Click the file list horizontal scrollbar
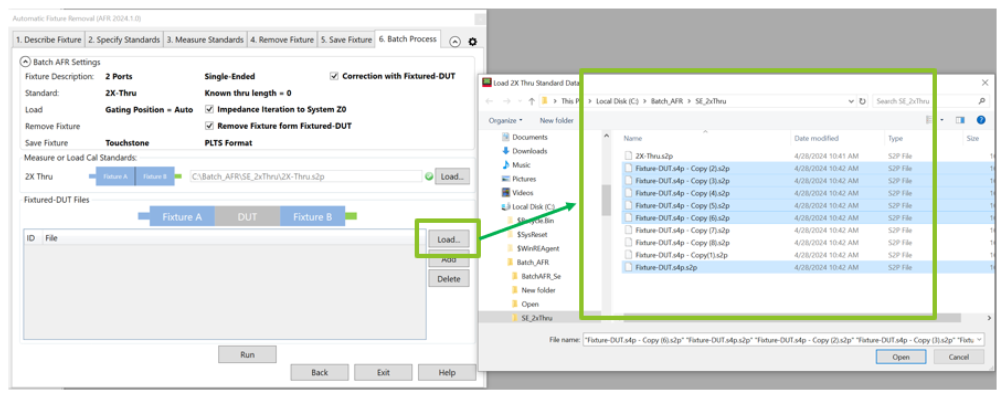 click(x=792, y=318)
